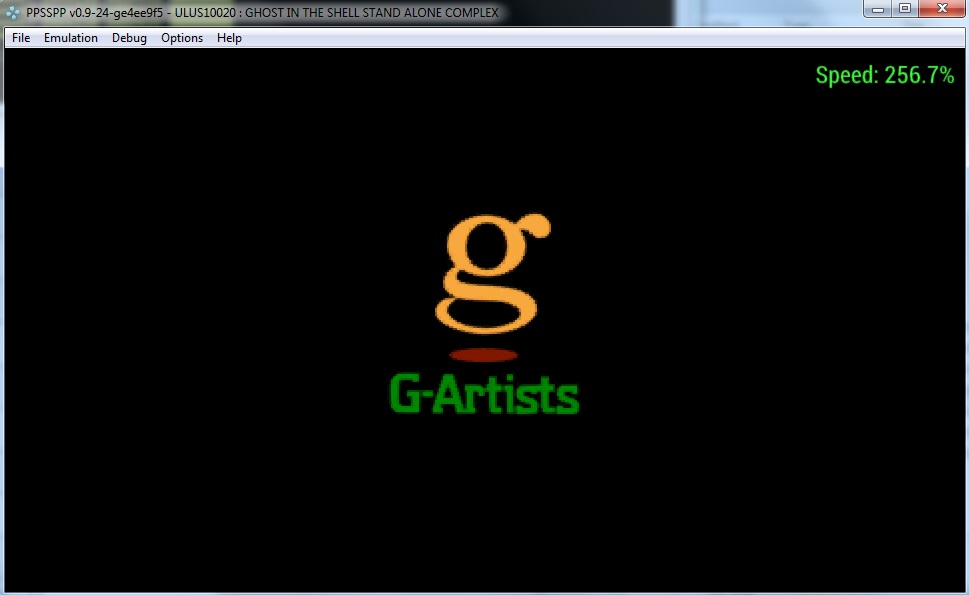Click the ULUS10020 game ID in title bar

pyautogui.click(x=203, y=13)
